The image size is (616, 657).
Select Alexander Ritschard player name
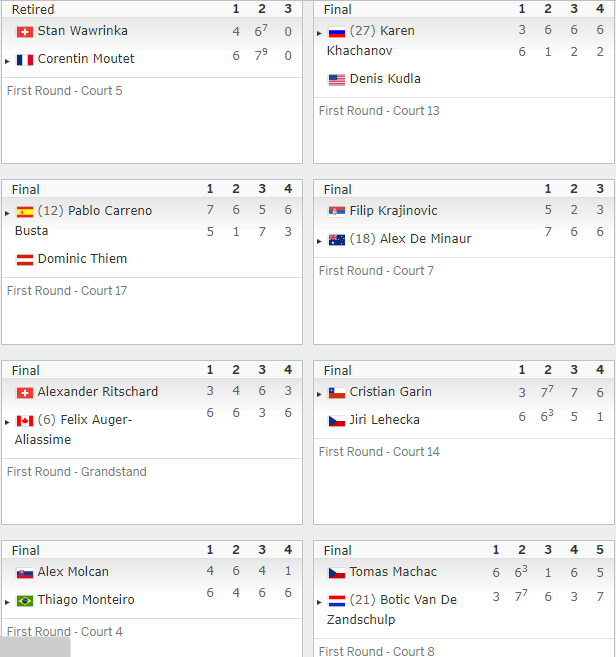click(x=98, y=391)
